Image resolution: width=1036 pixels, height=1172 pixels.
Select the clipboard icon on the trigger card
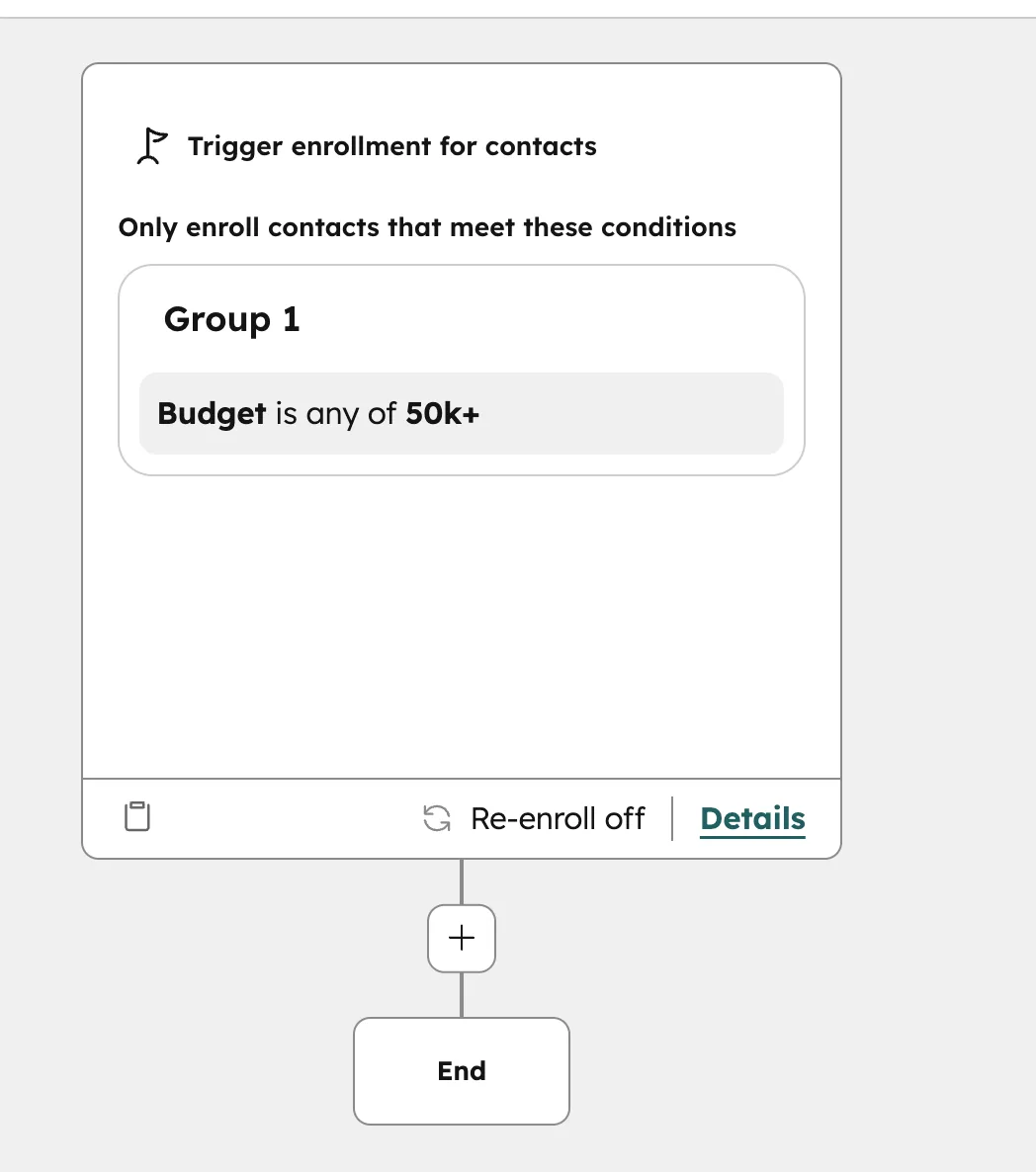click(x=136, y=816)
